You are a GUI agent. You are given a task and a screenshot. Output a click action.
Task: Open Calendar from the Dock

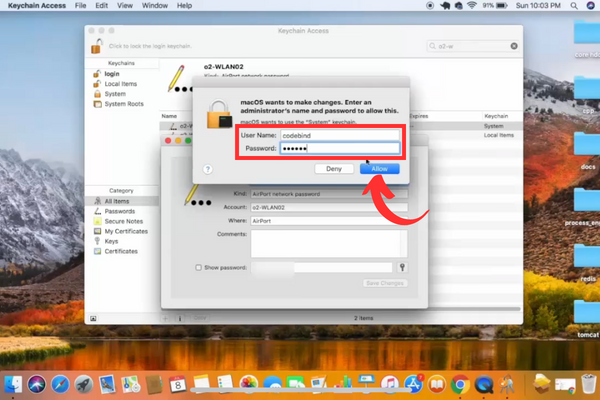pos(178,384)
